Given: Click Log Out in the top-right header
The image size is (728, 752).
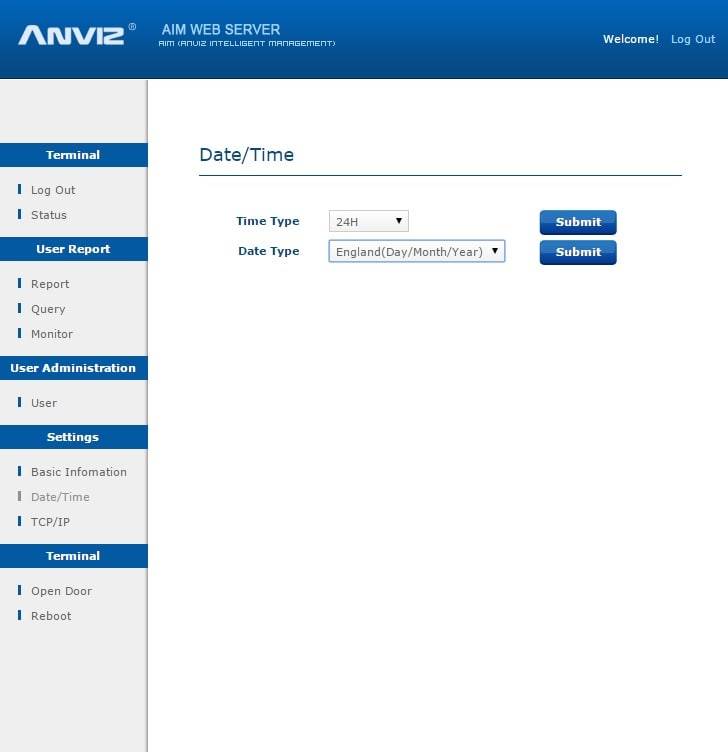Looking at the screenshot, I should pos(692,39).
